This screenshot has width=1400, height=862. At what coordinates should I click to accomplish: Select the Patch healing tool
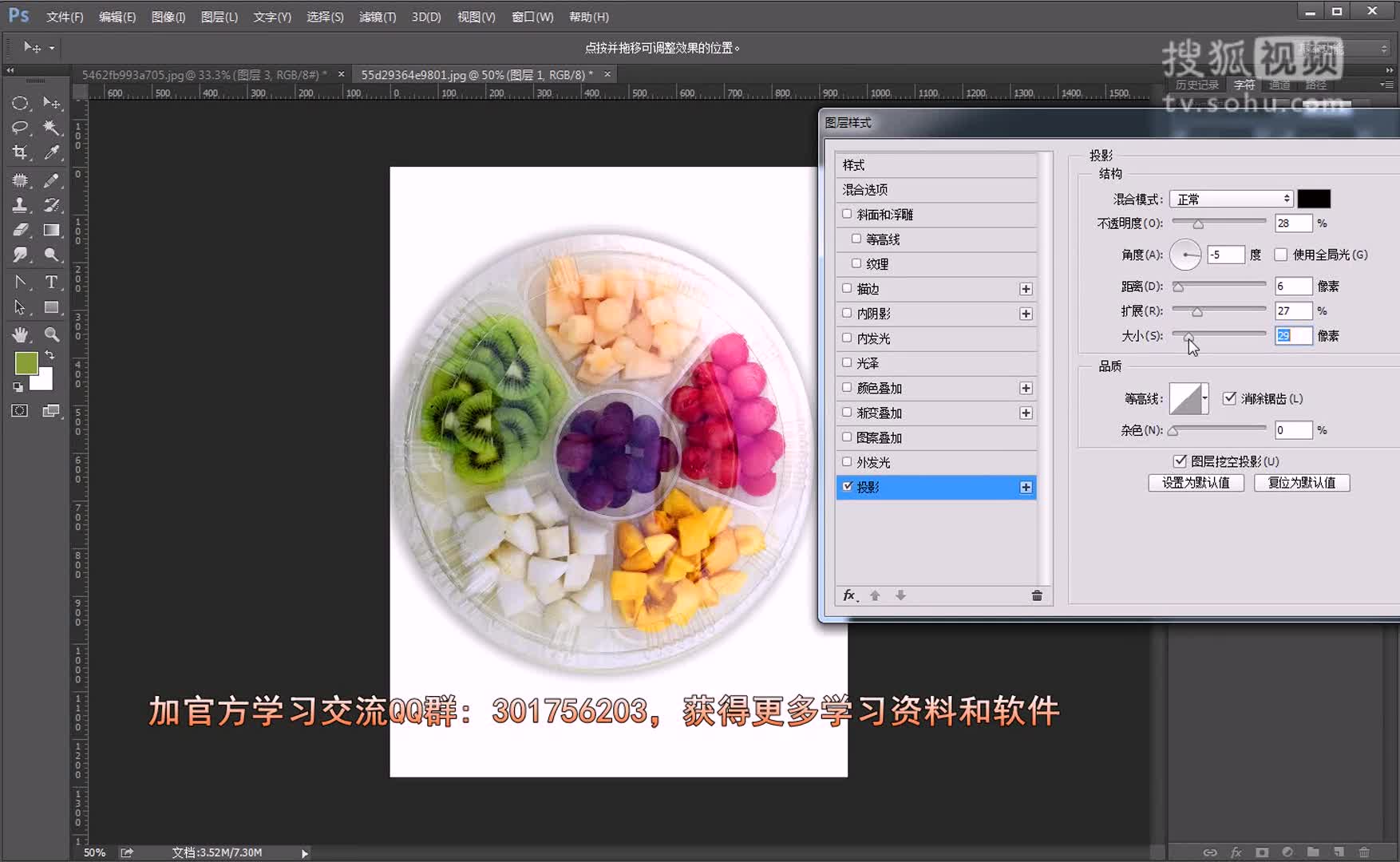[20, 180]
